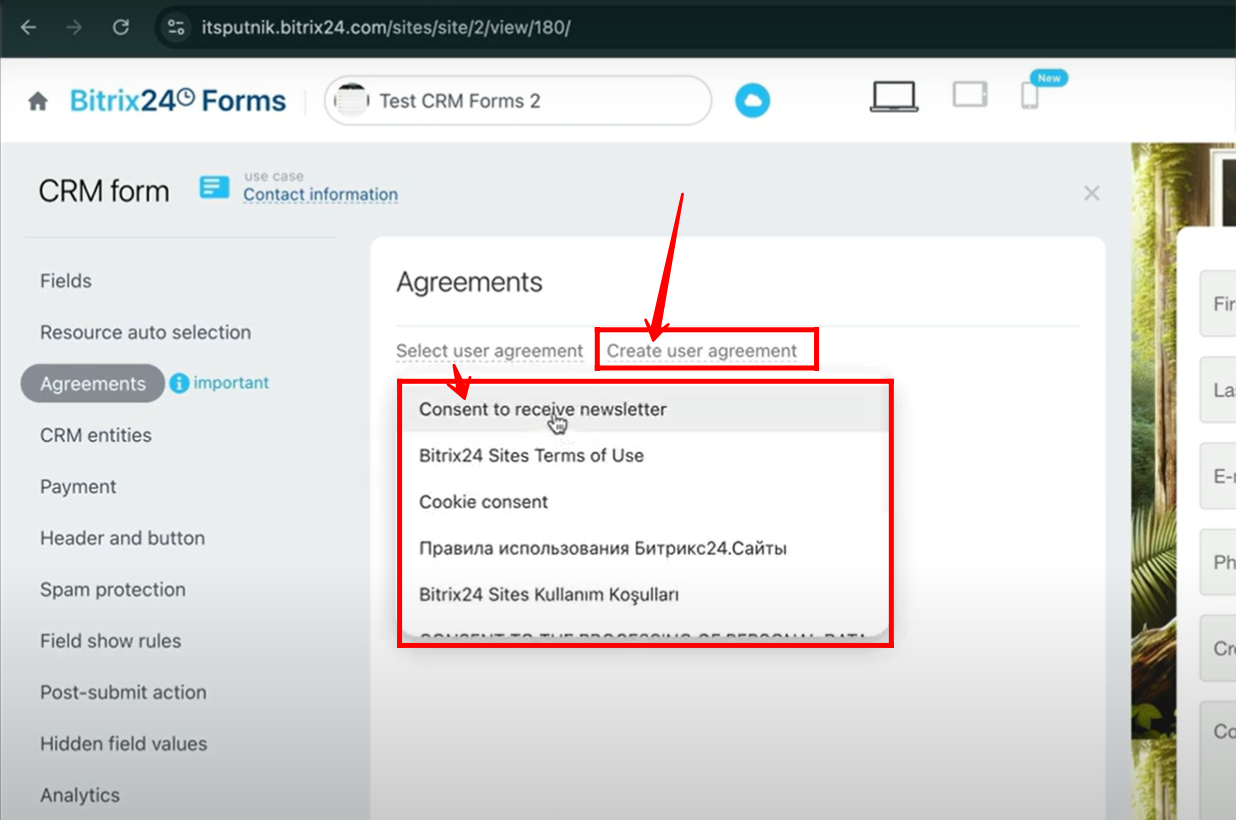Click the CRM form title
Viewport: 1236px width, 820px height.
coord(104,191)
